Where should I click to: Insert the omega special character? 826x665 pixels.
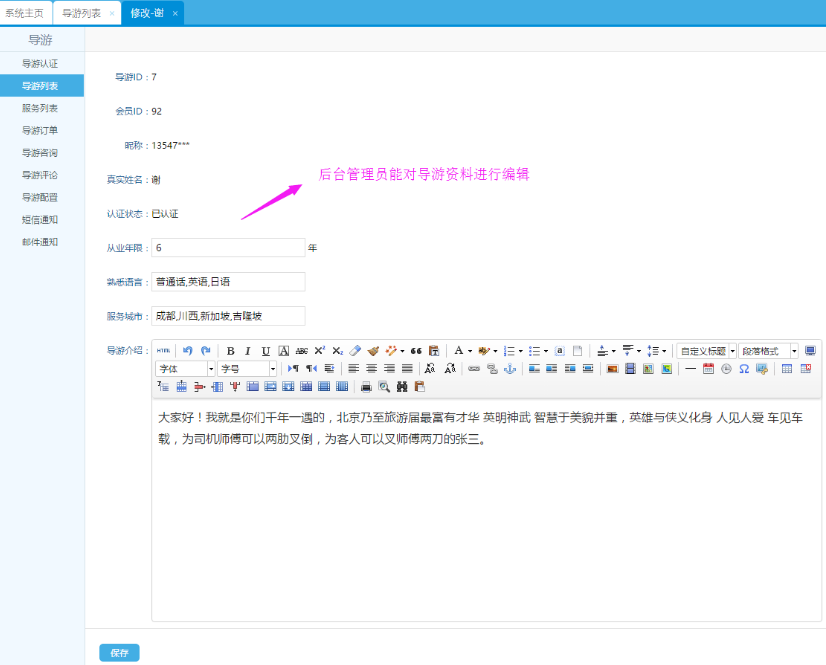(x=744, y=369)
